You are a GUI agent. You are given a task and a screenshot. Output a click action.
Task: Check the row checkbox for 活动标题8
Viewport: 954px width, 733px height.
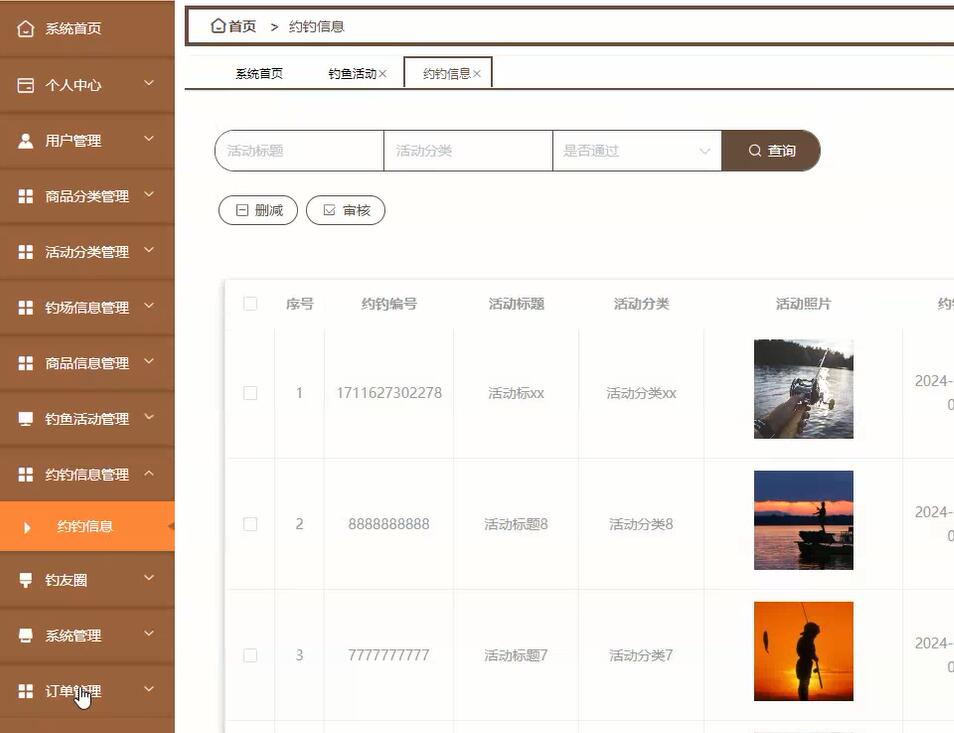[250, 523]
